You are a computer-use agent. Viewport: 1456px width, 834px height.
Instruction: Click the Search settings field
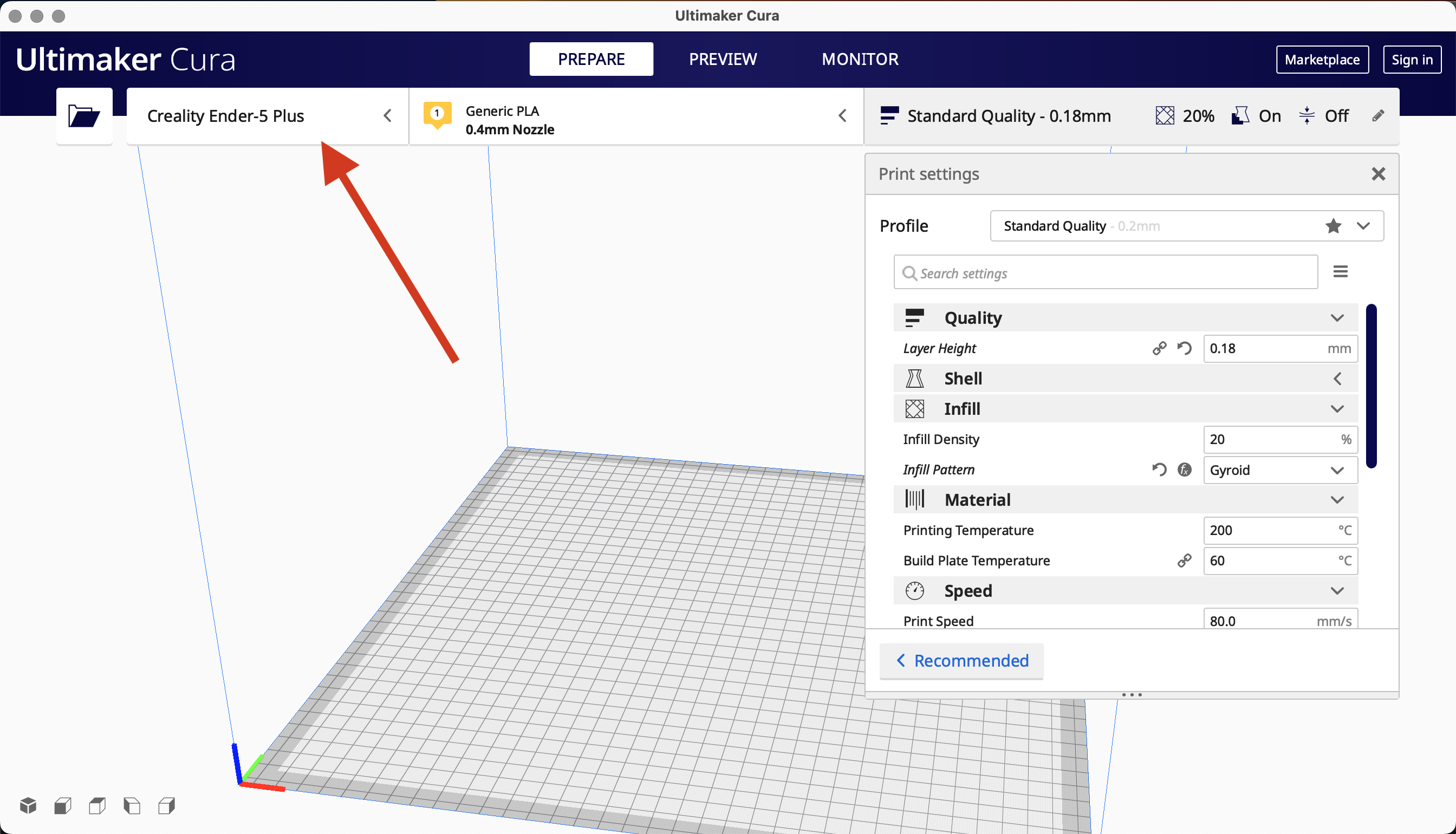coord(1106,272)
